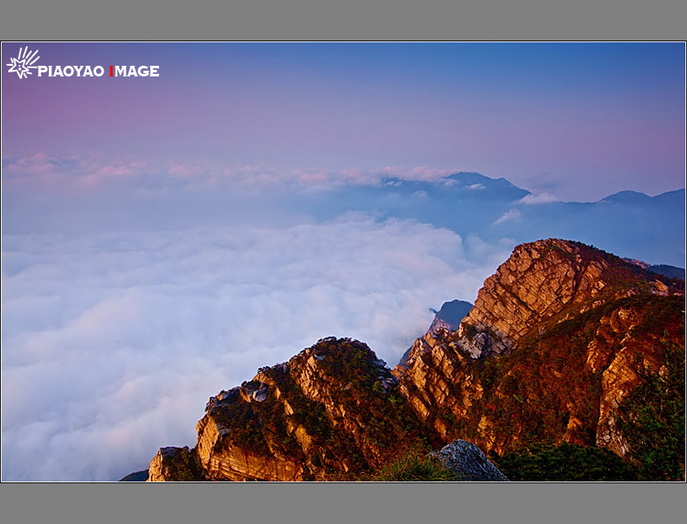Click the gray boulder at the bottom center

(467, 461)
